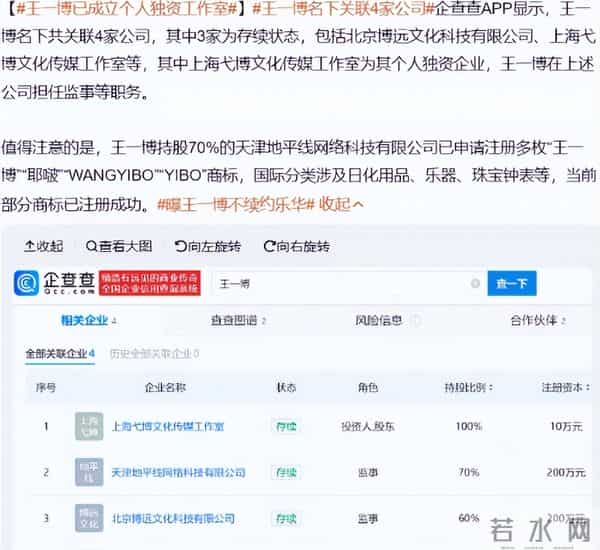
Task: Click 投资人,股东 role cell
Action: (368, 426)
